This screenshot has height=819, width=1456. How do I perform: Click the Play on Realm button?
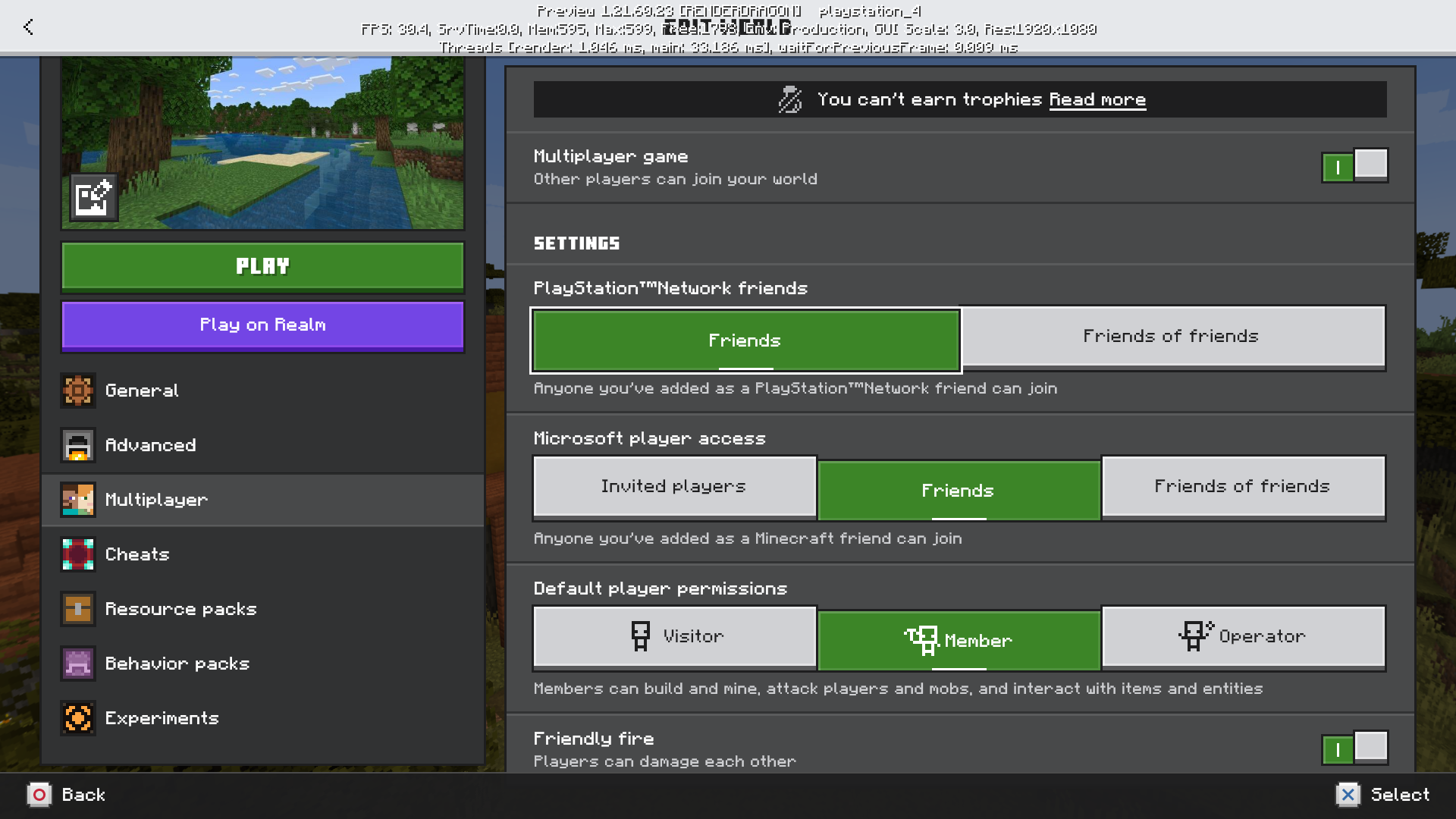(x=262, y=325)
